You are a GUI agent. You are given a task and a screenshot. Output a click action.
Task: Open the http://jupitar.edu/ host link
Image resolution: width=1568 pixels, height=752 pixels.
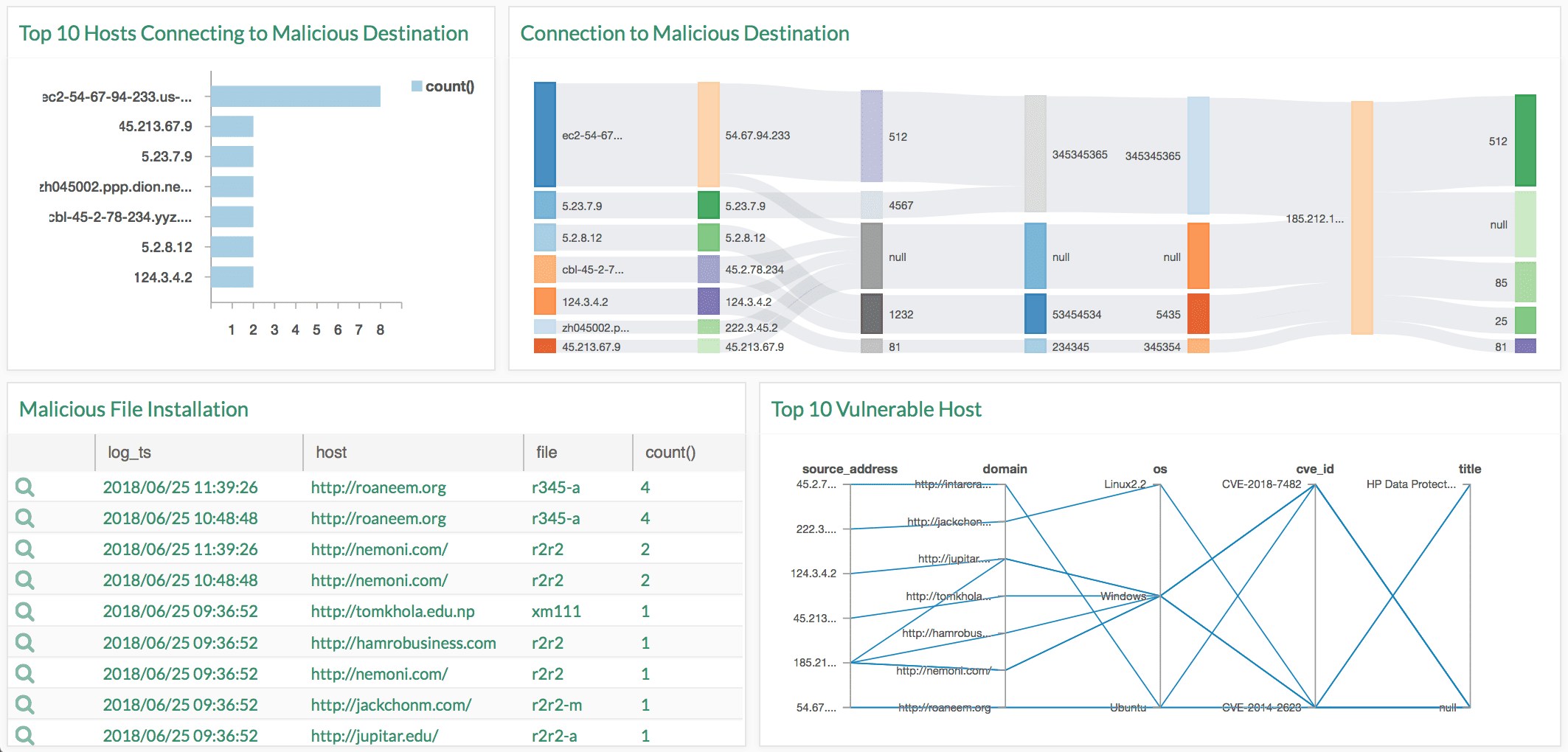(x=373, y=734)
